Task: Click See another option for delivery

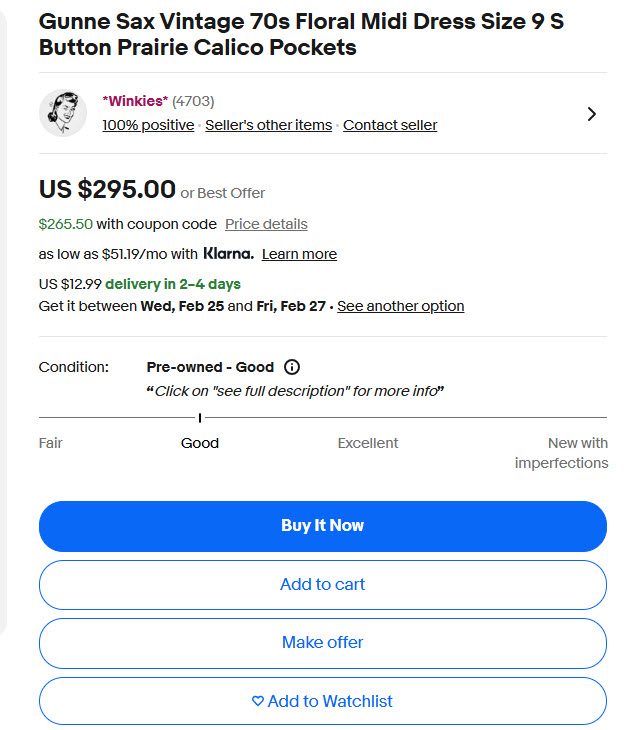Action: pos(400,306)
